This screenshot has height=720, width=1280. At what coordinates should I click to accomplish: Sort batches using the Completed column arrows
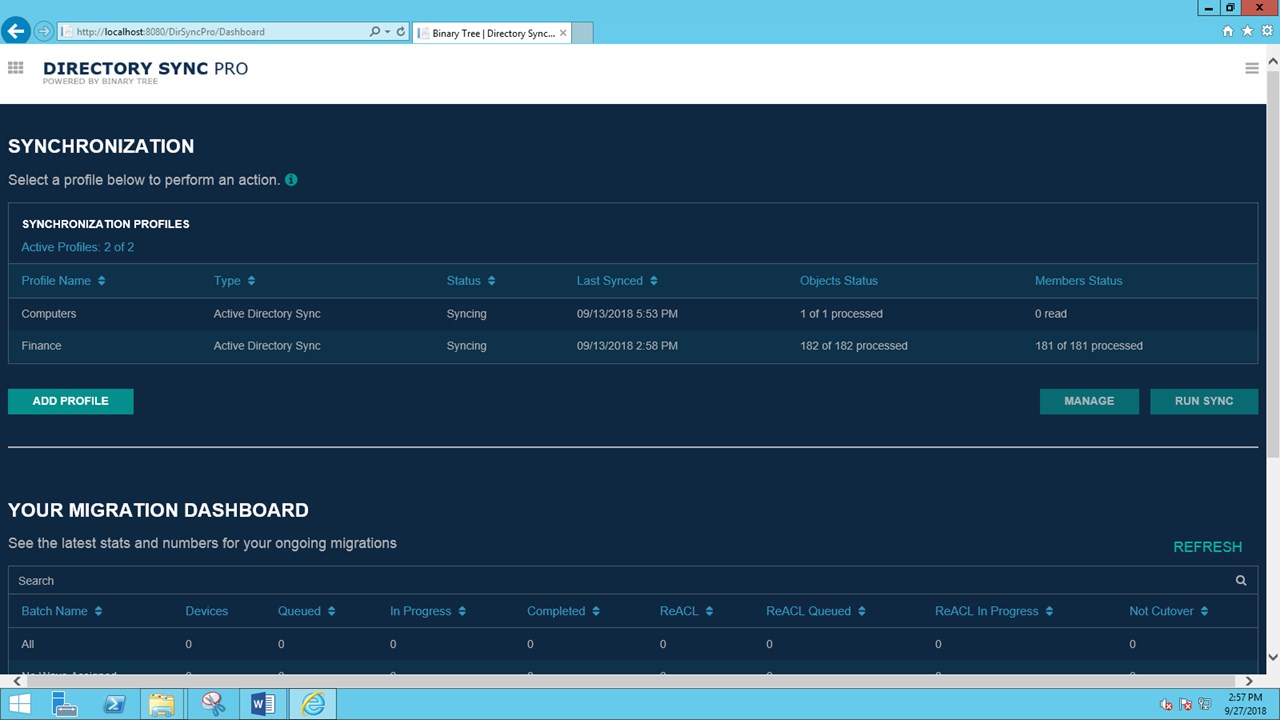click(595, 611)
